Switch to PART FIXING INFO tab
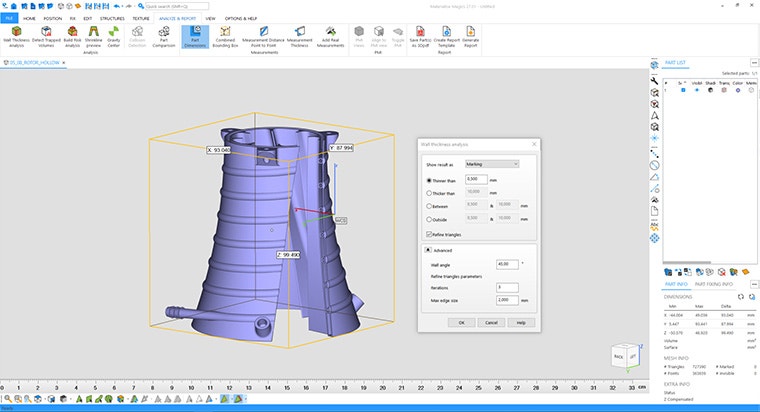Viewport: 760px width, 412px height. click(x=713, y=284)
